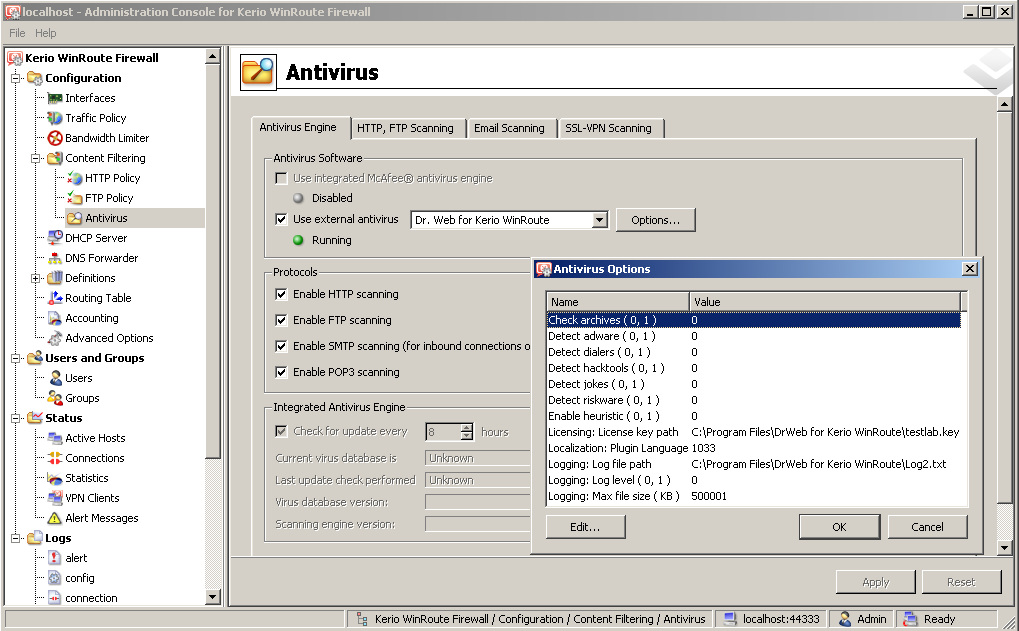The width and height of the screenshot is (1019, 631).
Task: Open the File menu
Action: coord(17,33)
